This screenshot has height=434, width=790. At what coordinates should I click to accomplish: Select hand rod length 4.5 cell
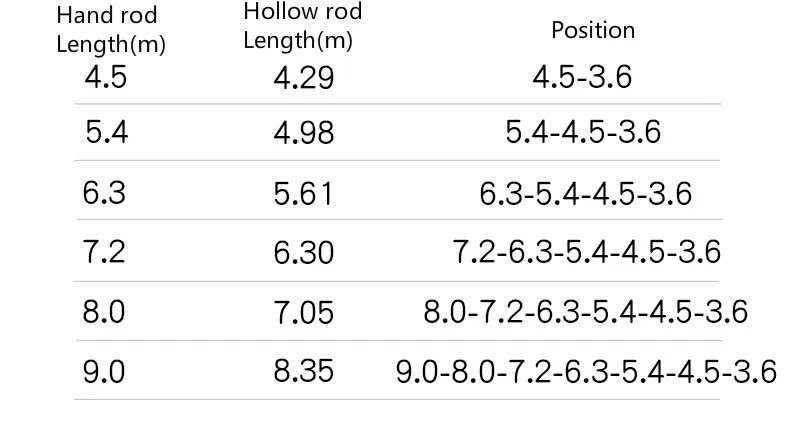pos(105,77)
